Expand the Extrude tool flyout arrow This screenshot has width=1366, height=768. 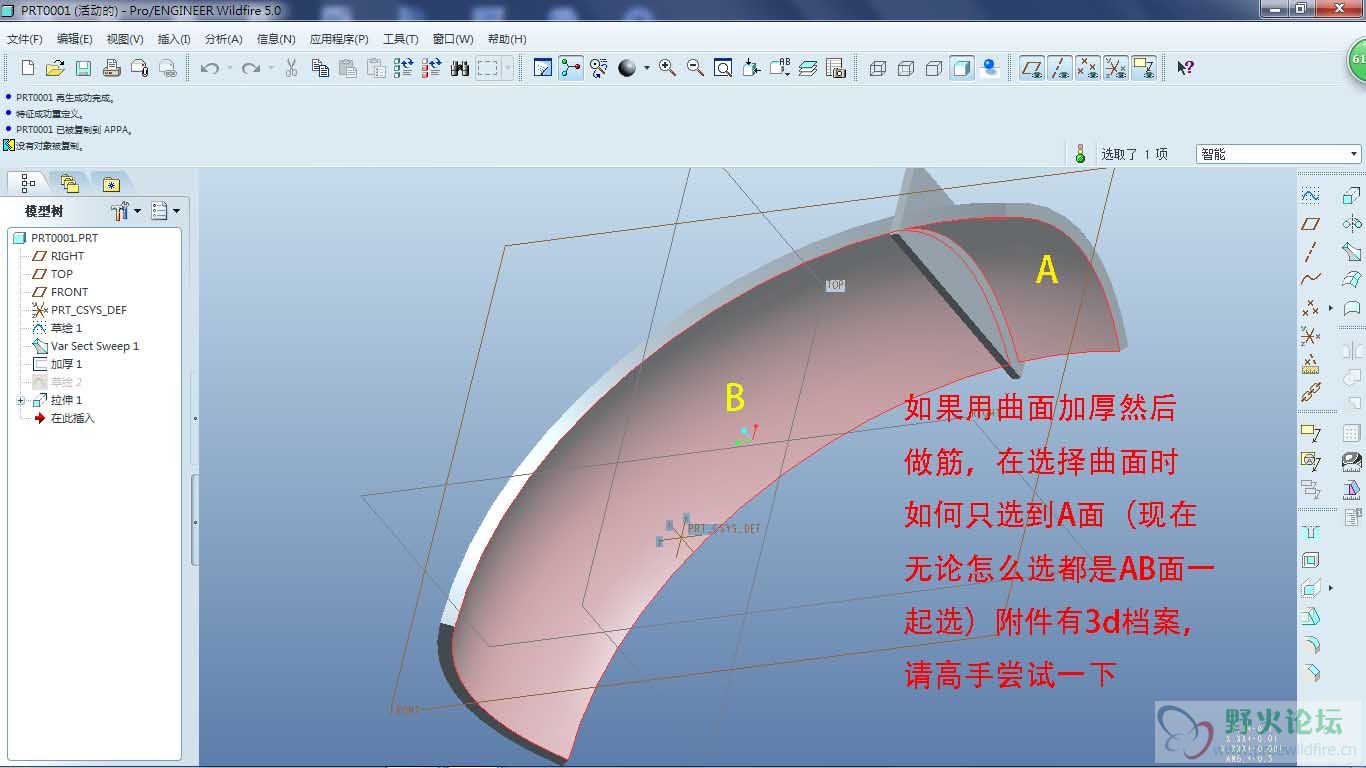pos(1331,588)
